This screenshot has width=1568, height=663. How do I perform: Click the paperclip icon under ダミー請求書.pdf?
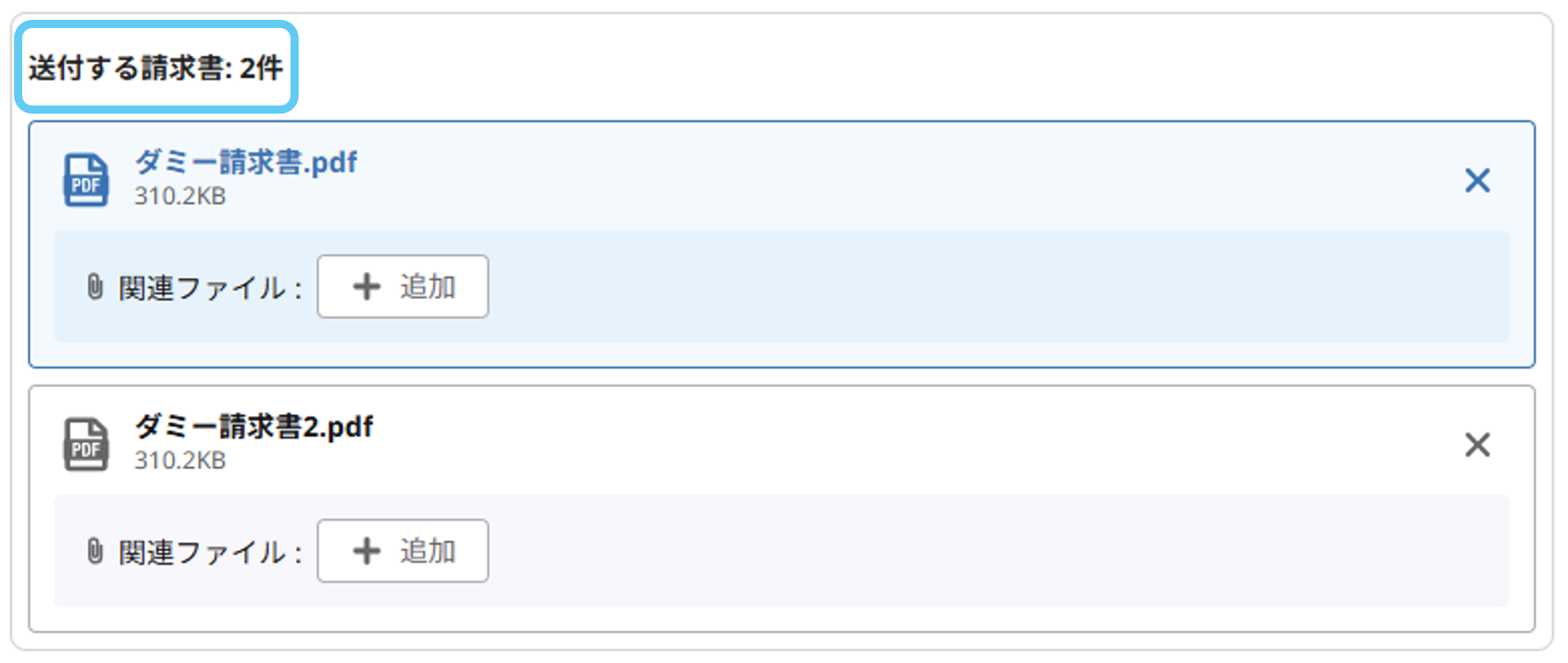tap(95, 286)
